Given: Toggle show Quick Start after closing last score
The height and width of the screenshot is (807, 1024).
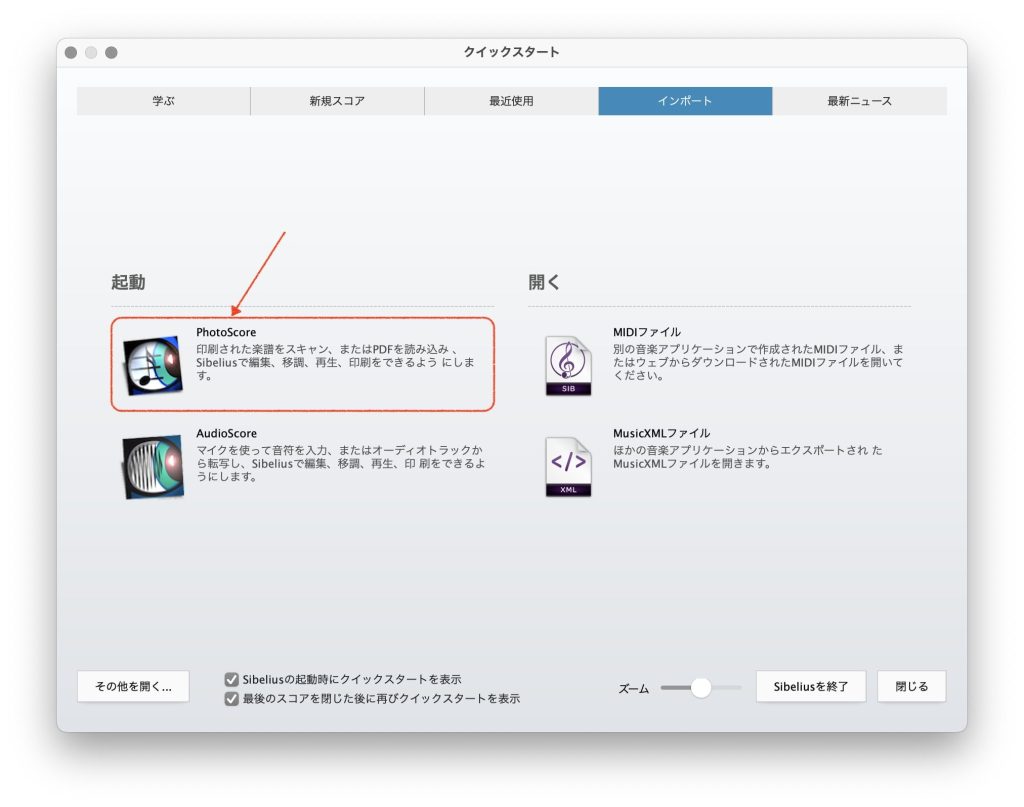Looking at the screenshot, I should coord(232,699).
